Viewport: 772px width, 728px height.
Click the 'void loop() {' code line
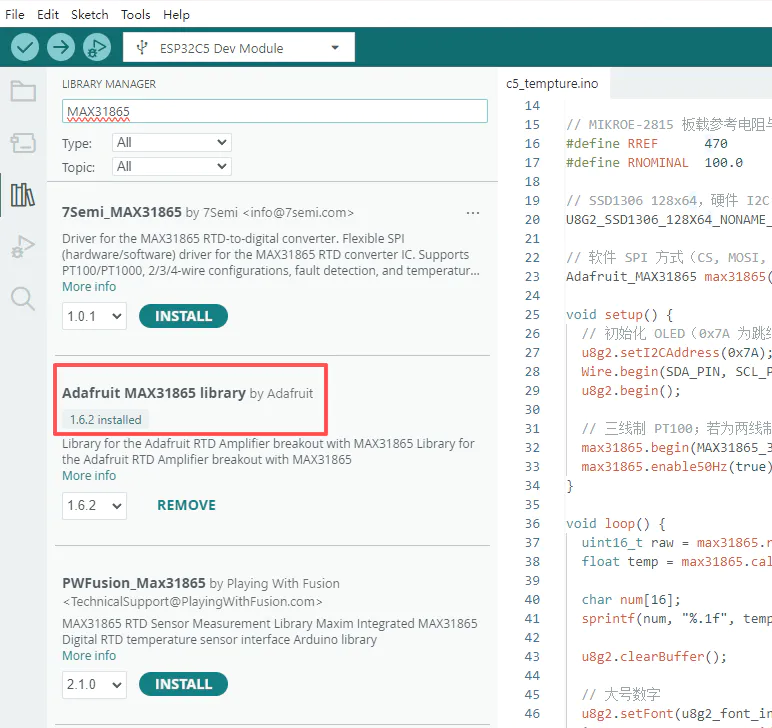click(616, 523)
